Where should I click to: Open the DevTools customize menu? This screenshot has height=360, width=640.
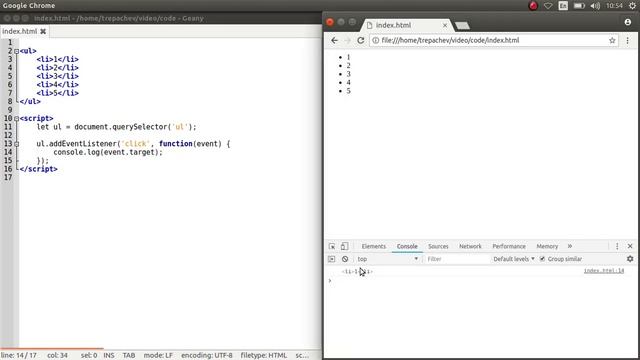[617, 246]
